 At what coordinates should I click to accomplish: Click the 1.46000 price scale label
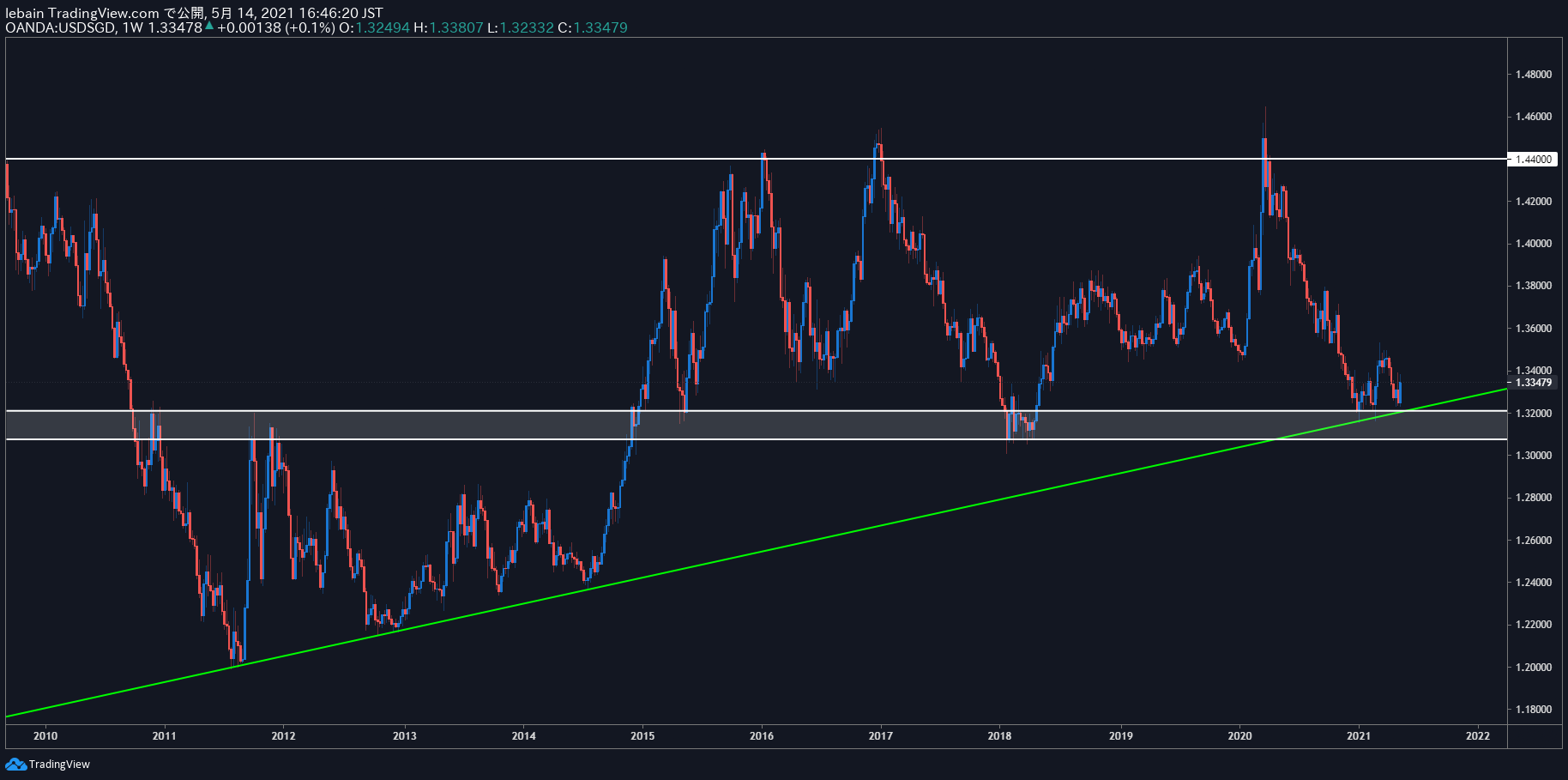[1534, 117]
